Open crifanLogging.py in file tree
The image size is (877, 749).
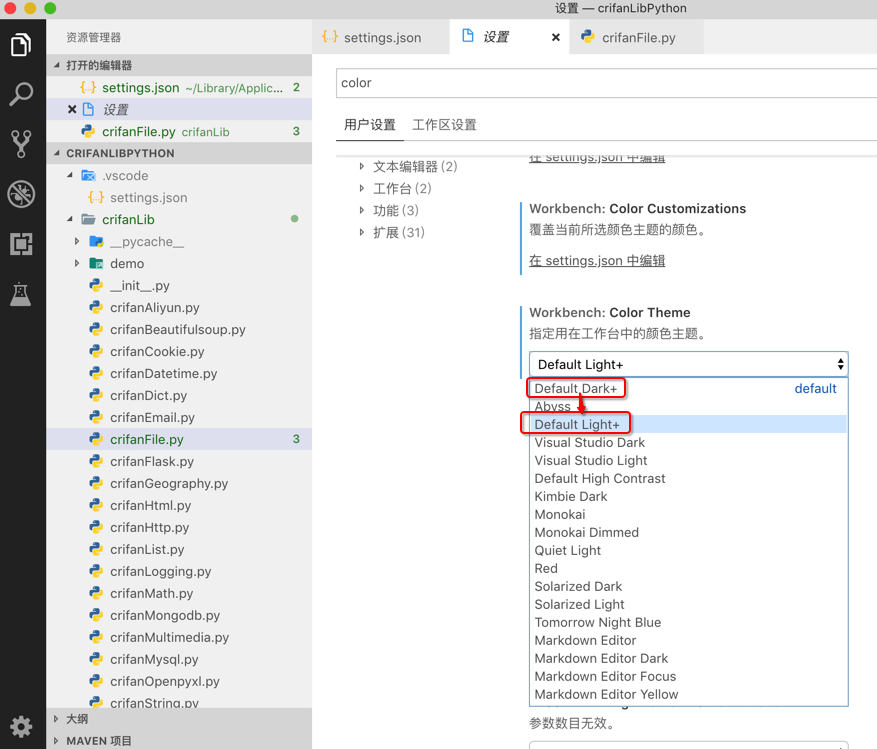(179, 571)
